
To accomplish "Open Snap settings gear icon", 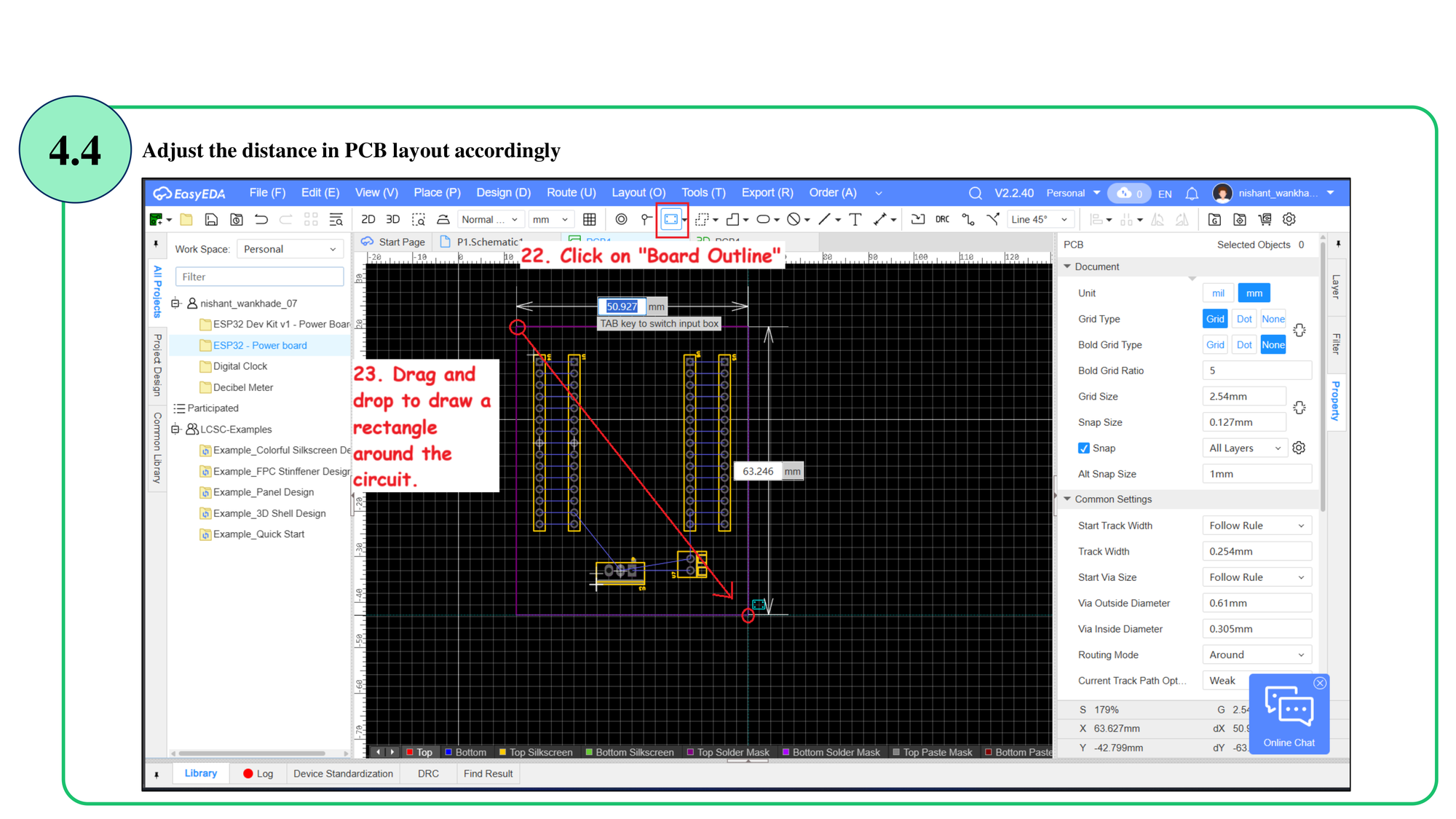I will click(x=1299, y=448).
